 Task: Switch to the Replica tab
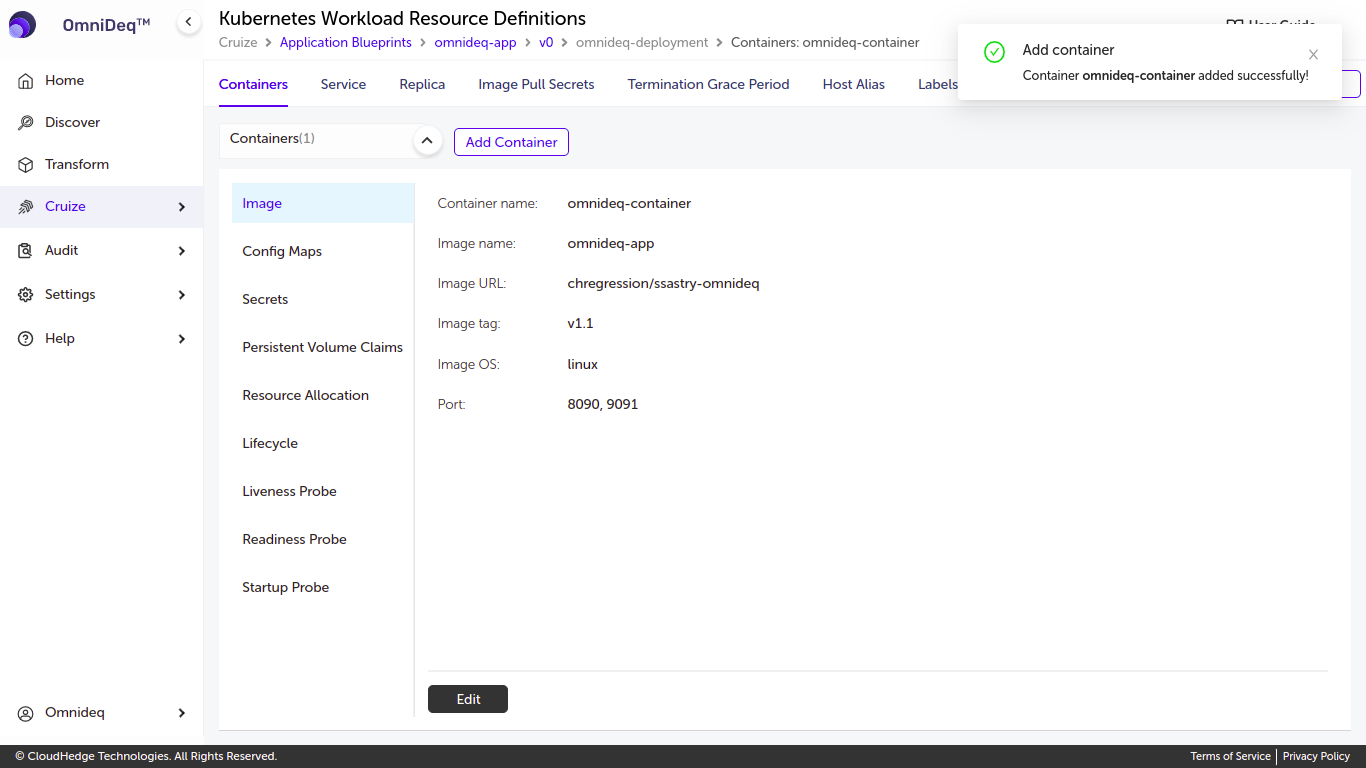[x=422, y=84]
